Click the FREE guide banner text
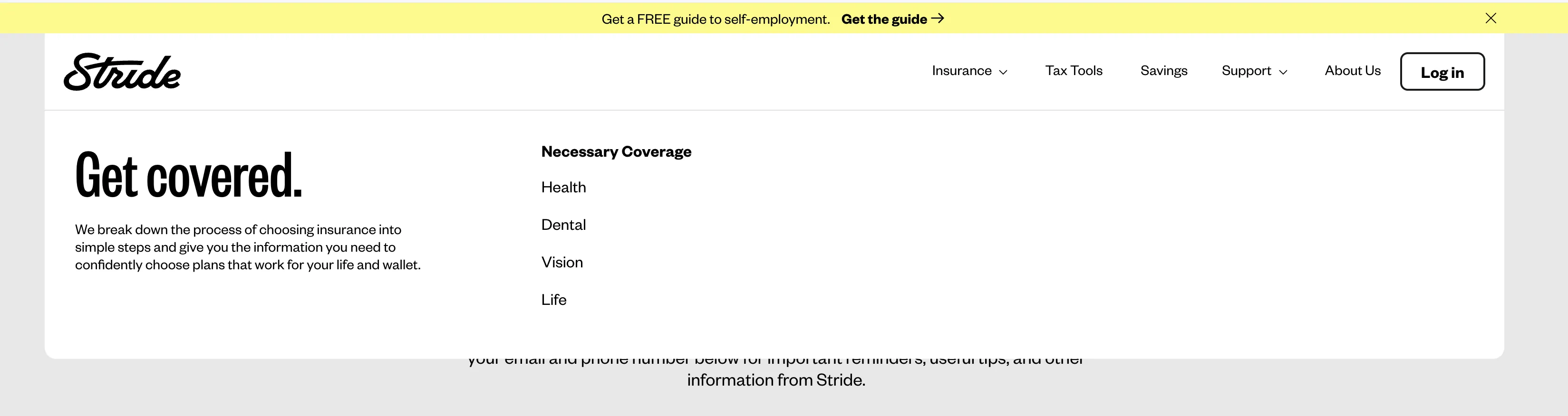Image resolution: width=1568 pixels, height=416 pixels. 715,19
